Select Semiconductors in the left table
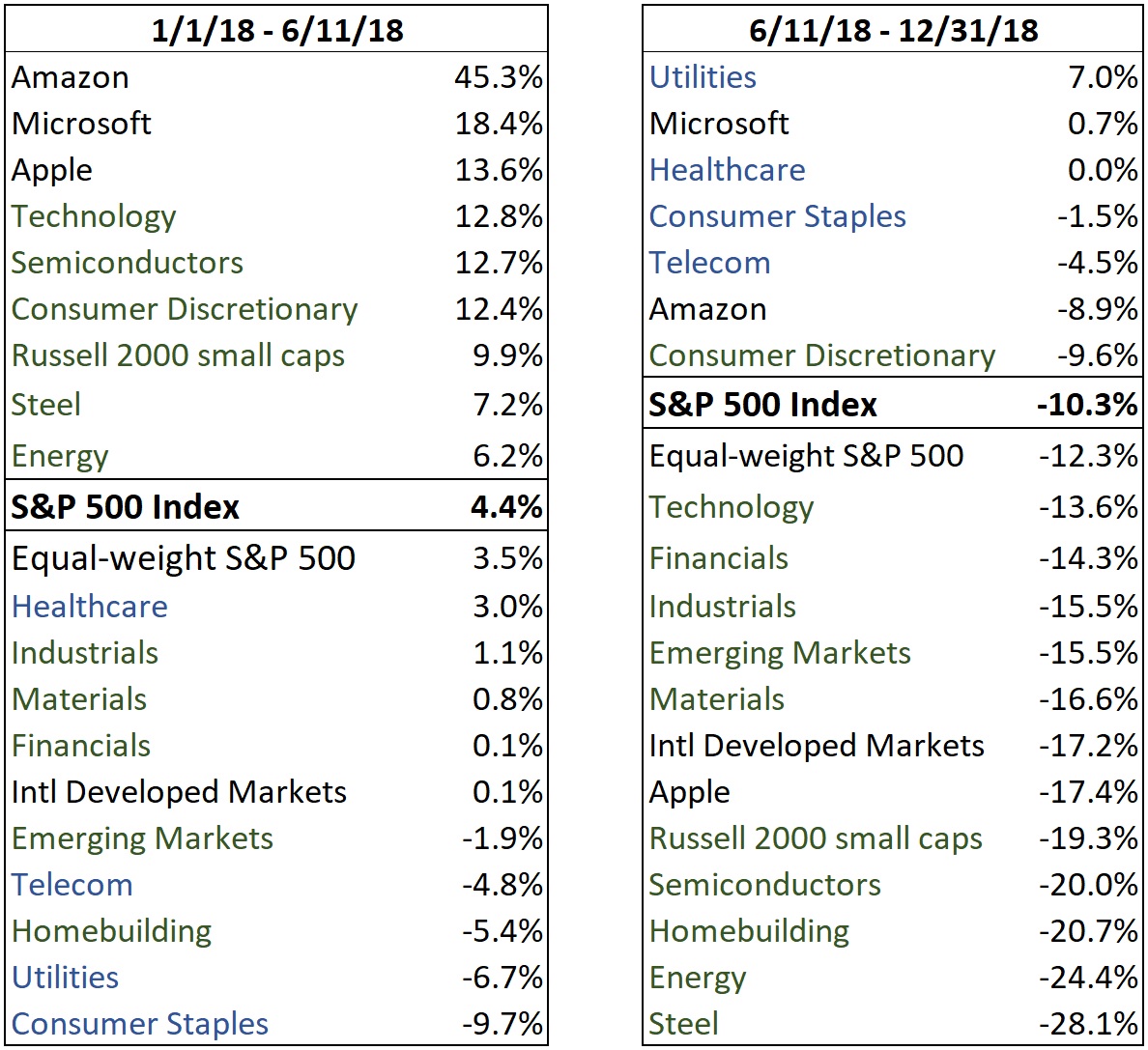Viewport: 1148px width, 1050px height. 128,263
